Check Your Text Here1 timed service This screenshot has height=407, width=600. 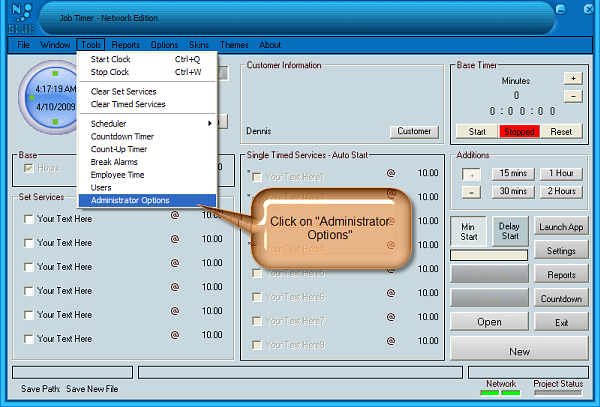click(x=257, y=177)
